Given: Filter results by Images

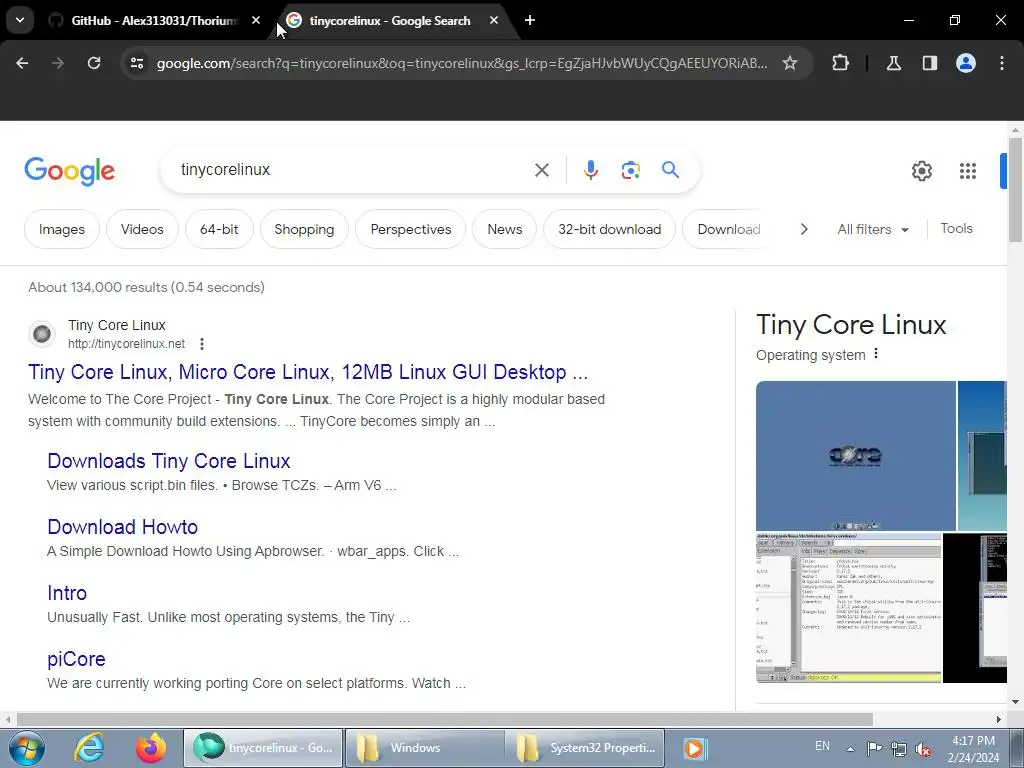Looking at the screenshot, I should pos(61,229).
